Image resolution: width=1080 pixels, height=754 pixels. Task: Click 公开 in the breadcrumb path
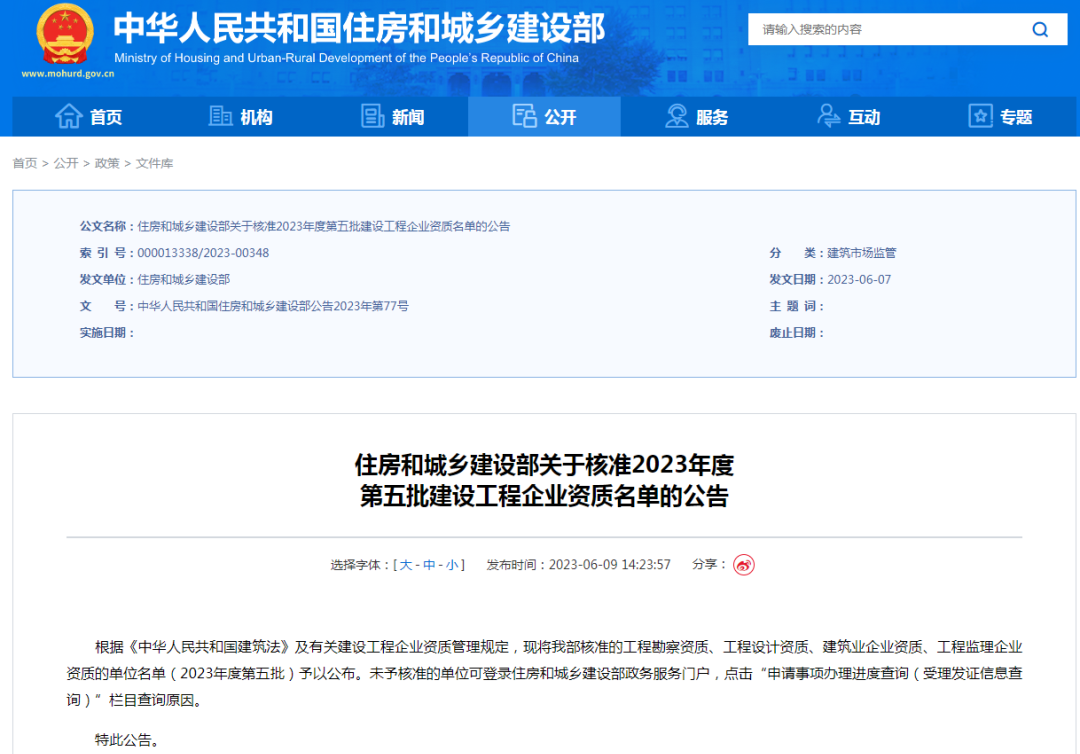(66, 163)
